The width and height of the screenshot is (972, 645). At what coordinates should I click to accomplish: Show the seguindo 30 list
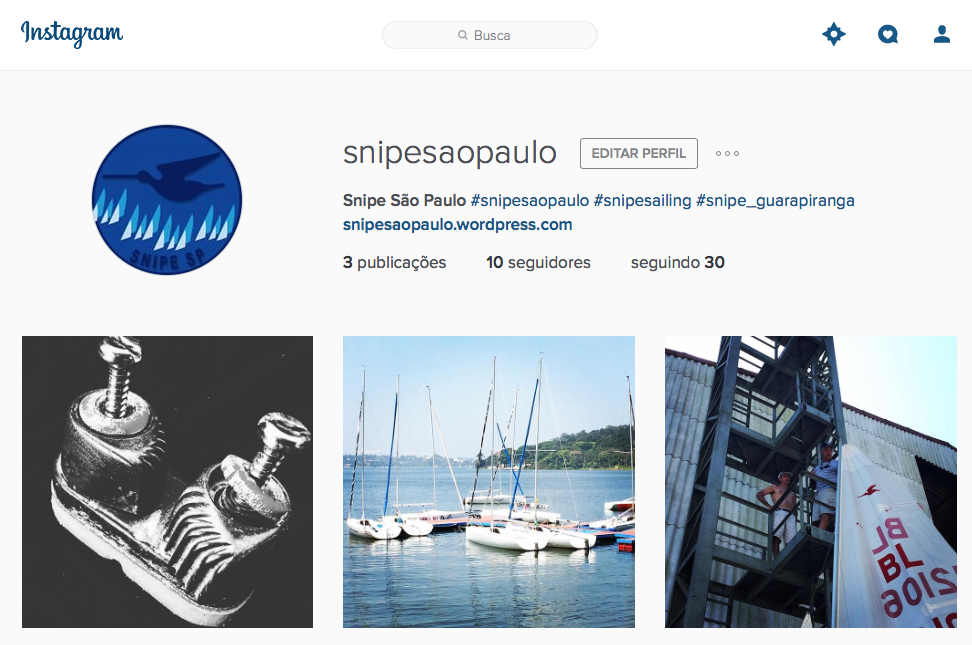678,262
